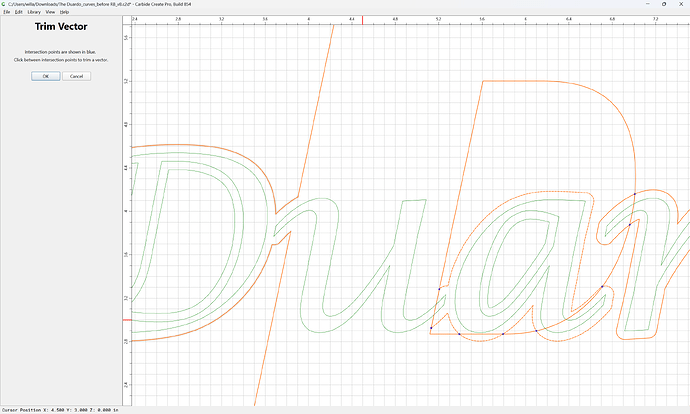Click the Cursor Position readout in status bar
Screen dimensions: 690x414
click(x=60, y=410)
